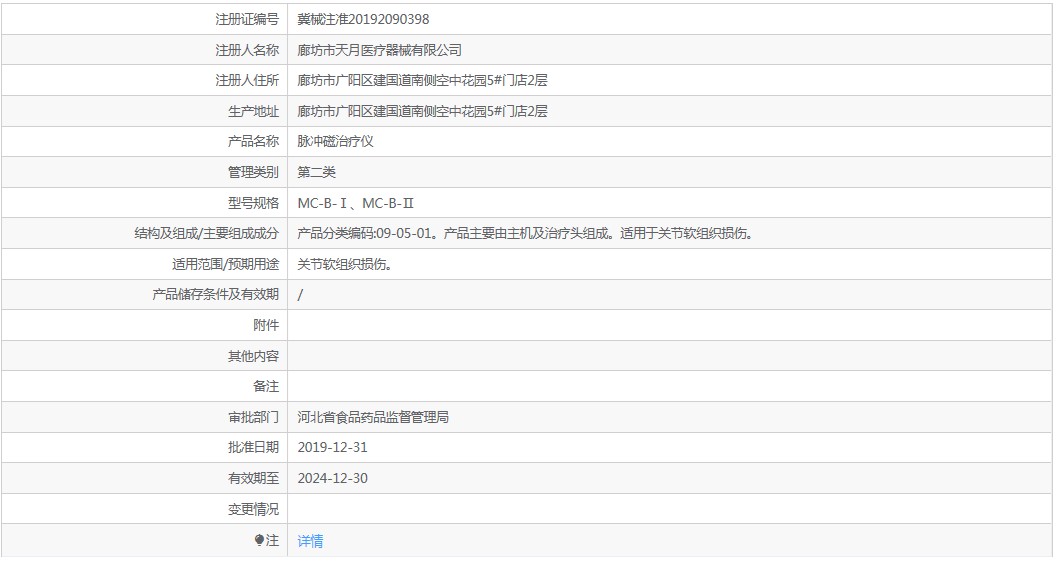Click the 管理类别 label

[x=253, y=173]
